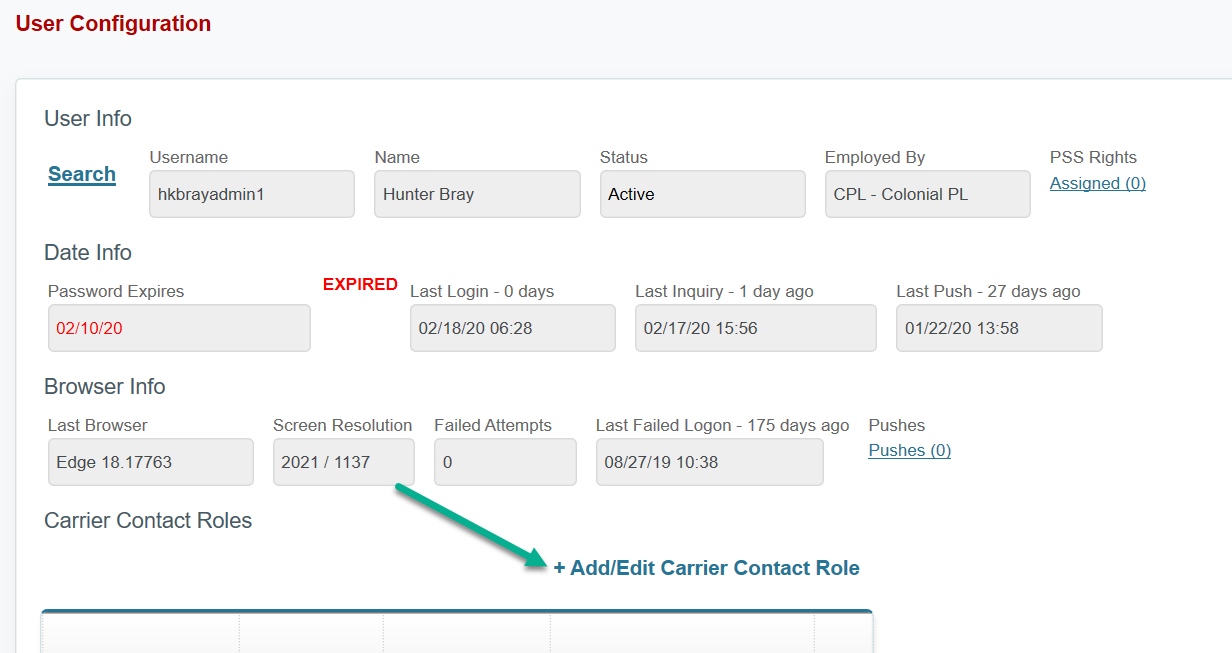
Task: Click the Failed Attempts field showing 0
Action: tap(505, 462)
